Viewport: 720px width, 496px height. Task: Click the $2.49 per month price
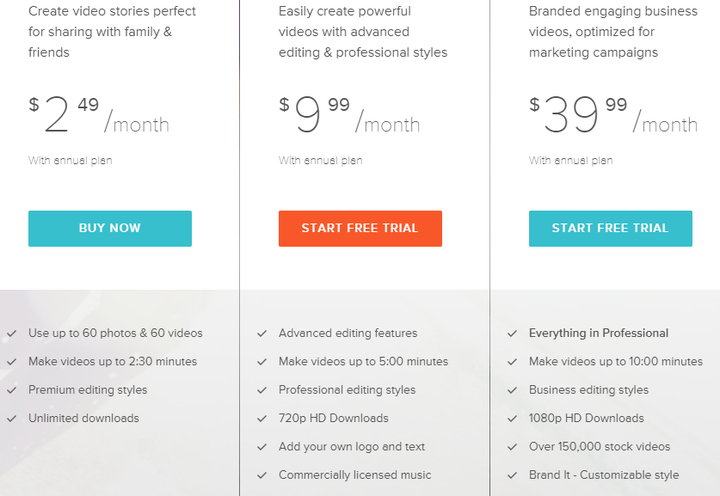(99, 114)
